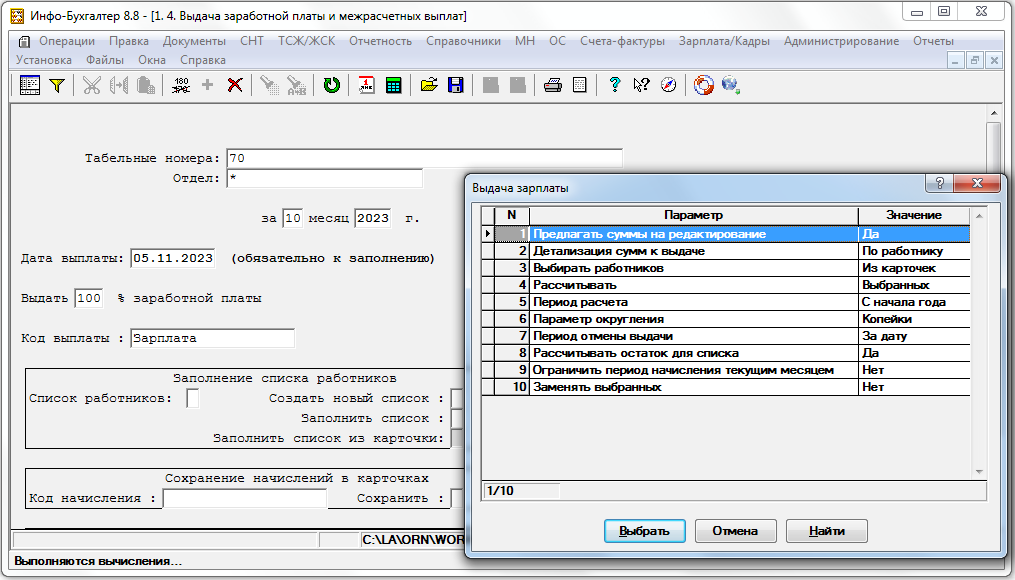
Task: Click the yellow filter funnel icon
Action: click(57, 85)
